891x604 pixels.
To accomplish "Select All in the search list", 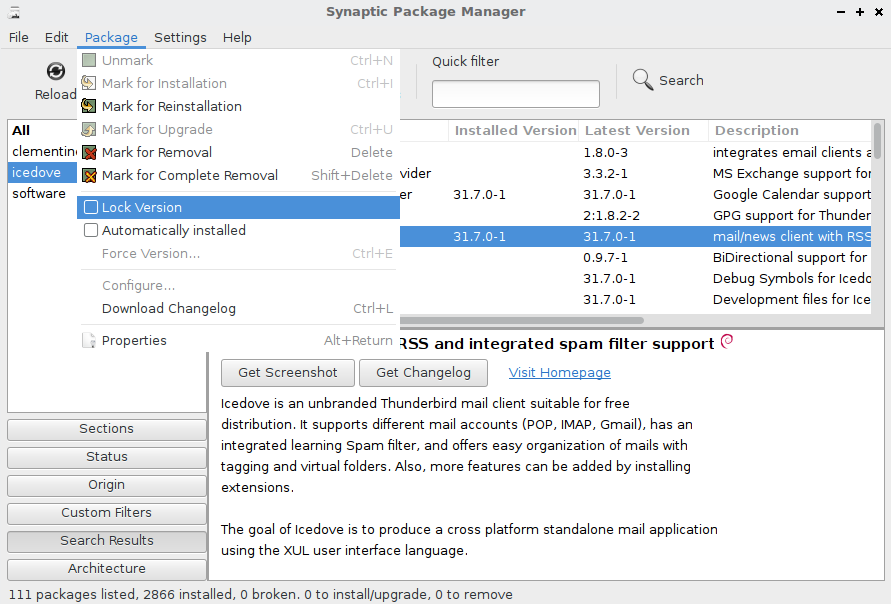I will (43, 131).
